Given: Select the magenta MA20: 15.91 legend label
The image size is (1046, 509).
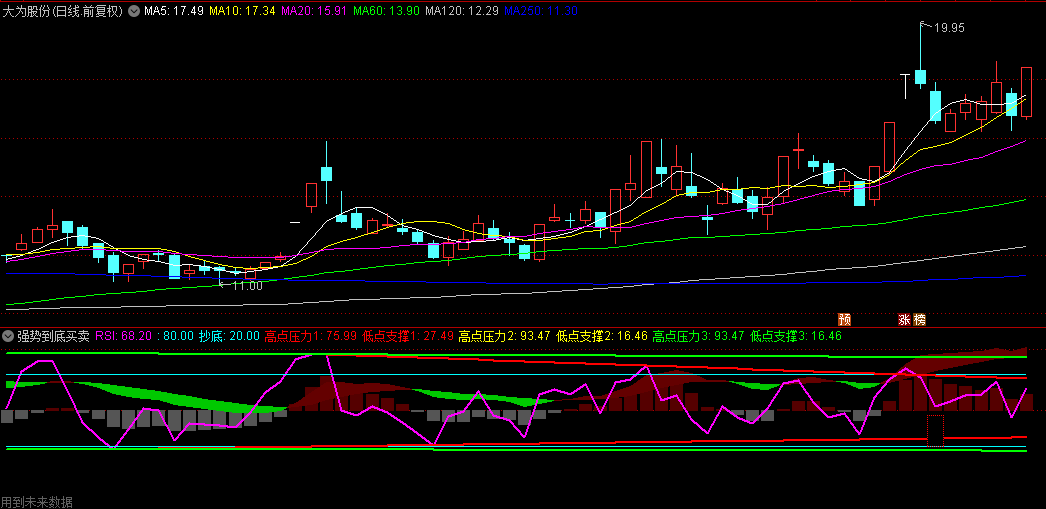Looking at the screenshot, I should pos(314,11).
